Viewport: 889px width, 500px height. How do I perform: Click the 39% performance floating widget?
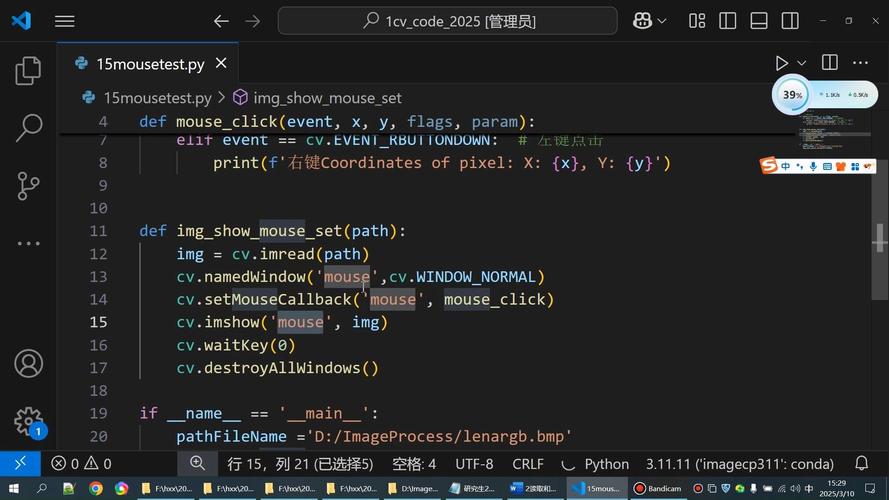pyautogui.click(x=792, y=95)
